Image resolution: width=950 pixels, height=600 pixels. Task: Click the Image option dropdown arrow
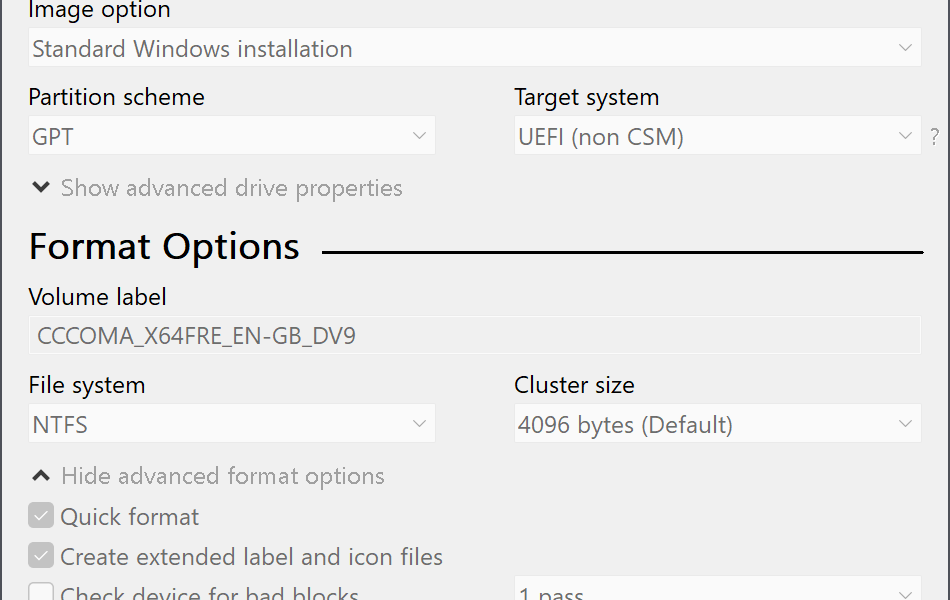coord(905,47)
